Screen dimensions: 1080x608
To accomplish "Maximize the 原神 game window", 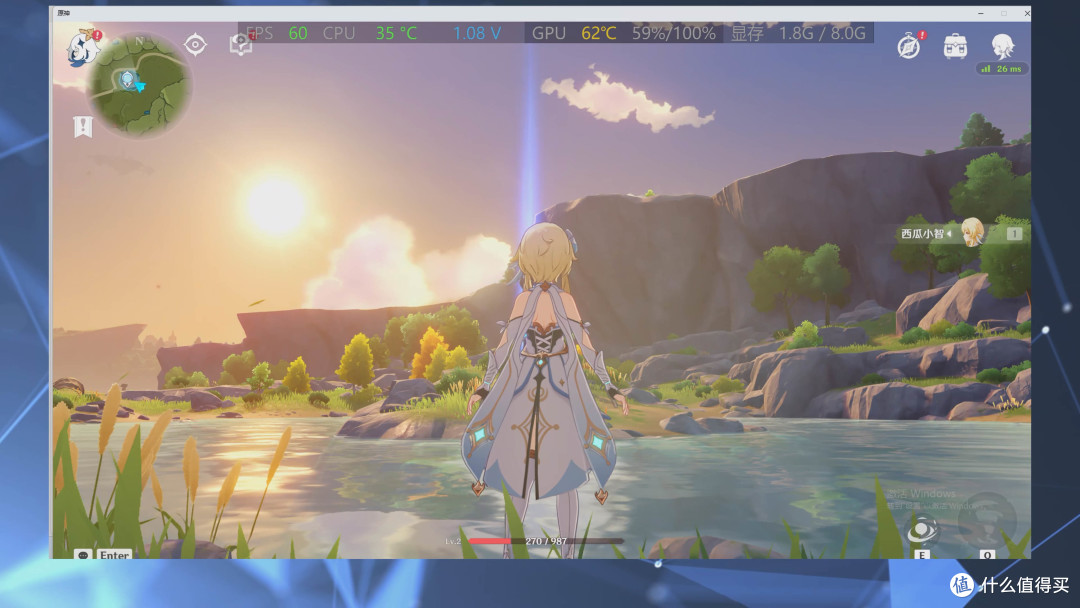I will coord(1003,13).
